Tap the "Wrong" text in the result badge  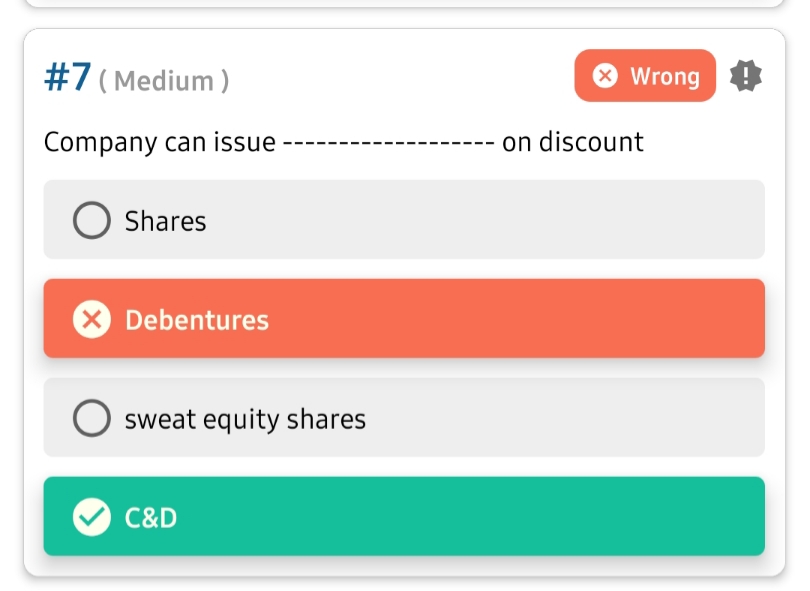point(664,76)
